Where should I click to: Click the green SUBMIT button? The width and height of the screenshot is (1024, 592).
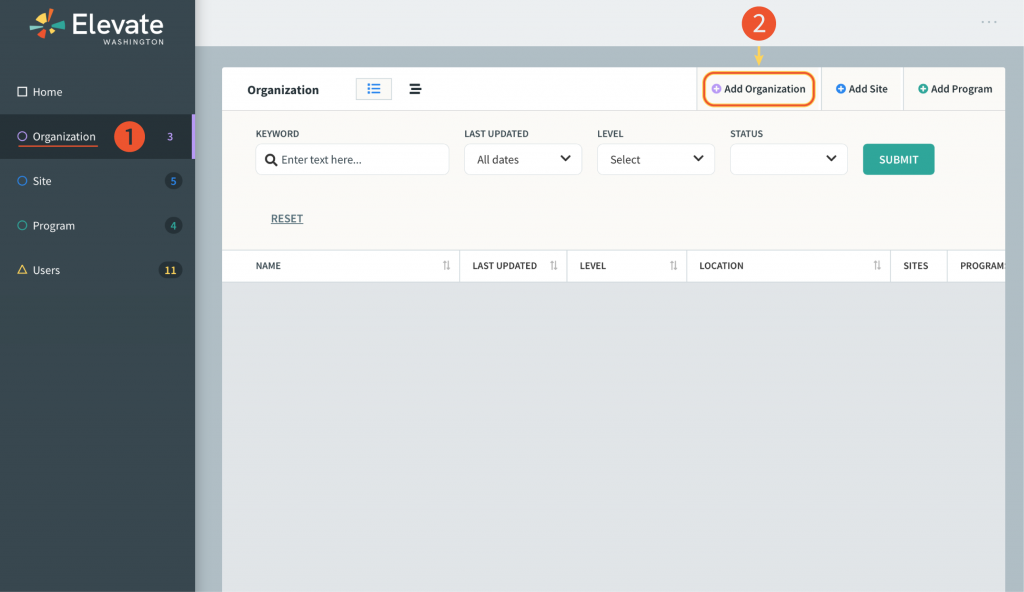tap(899, 159)
